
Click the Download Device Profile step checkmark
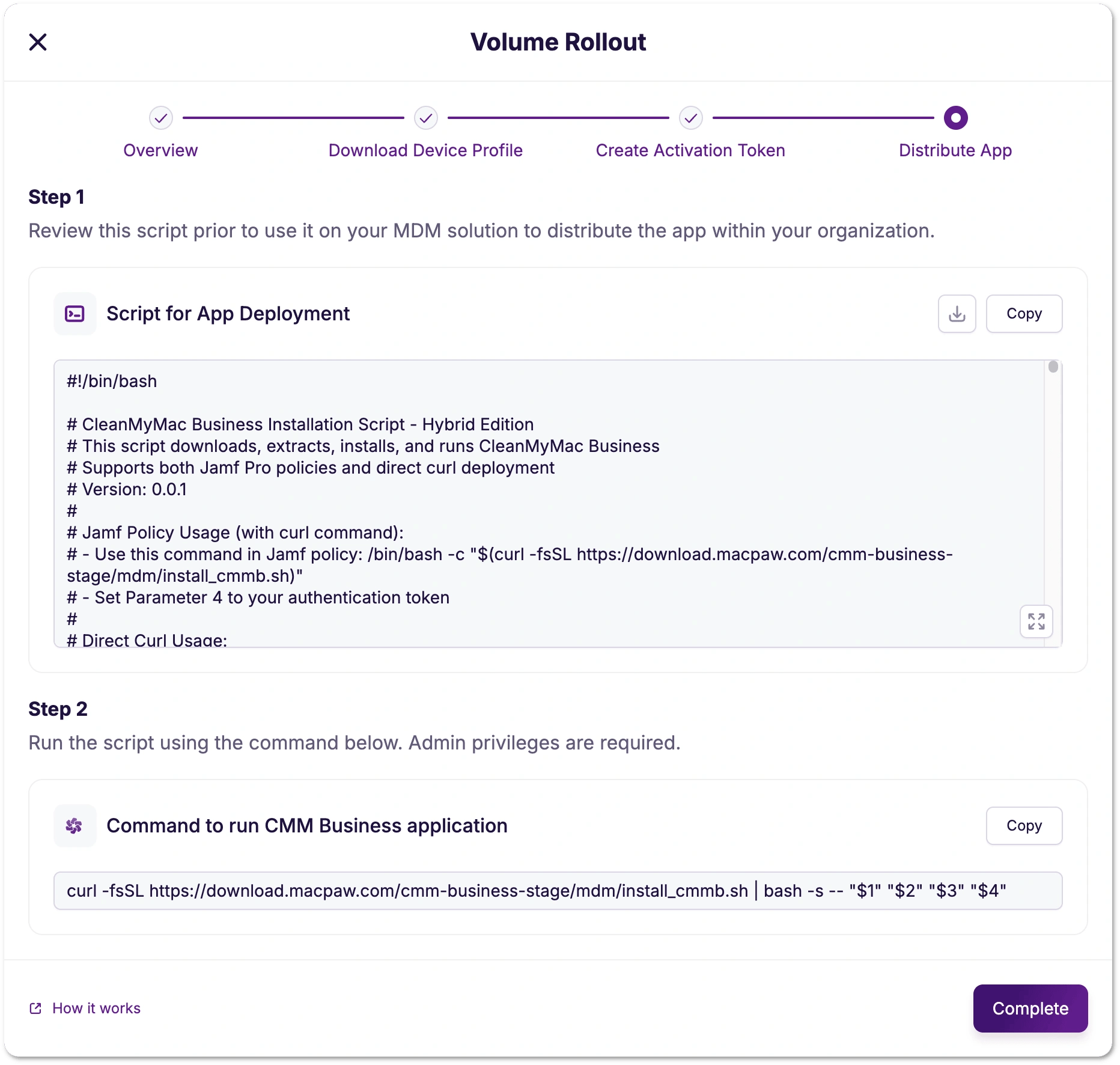[426, 118]
